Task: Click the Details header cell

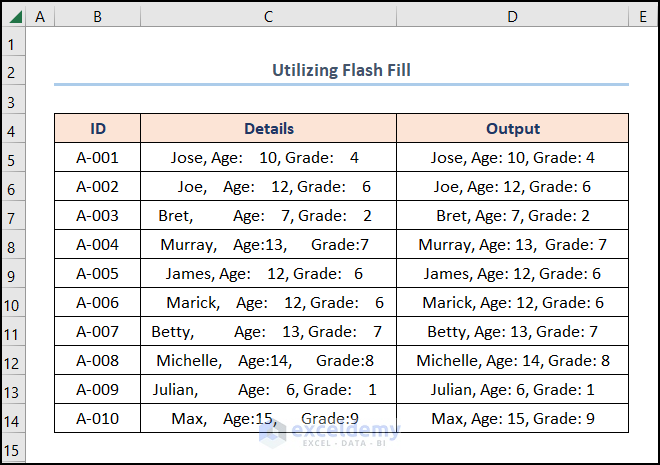Action: pos(268,129)
